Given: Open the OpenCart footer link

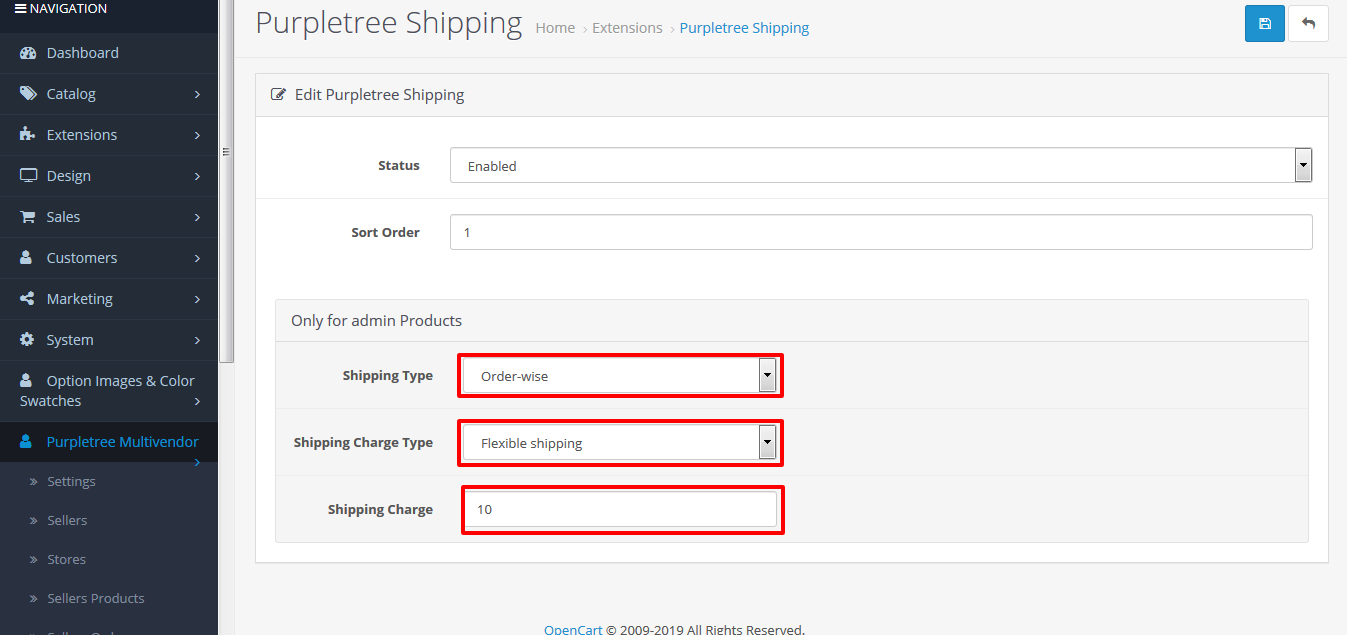Looking at the screenshot, I should pos(573,629).
